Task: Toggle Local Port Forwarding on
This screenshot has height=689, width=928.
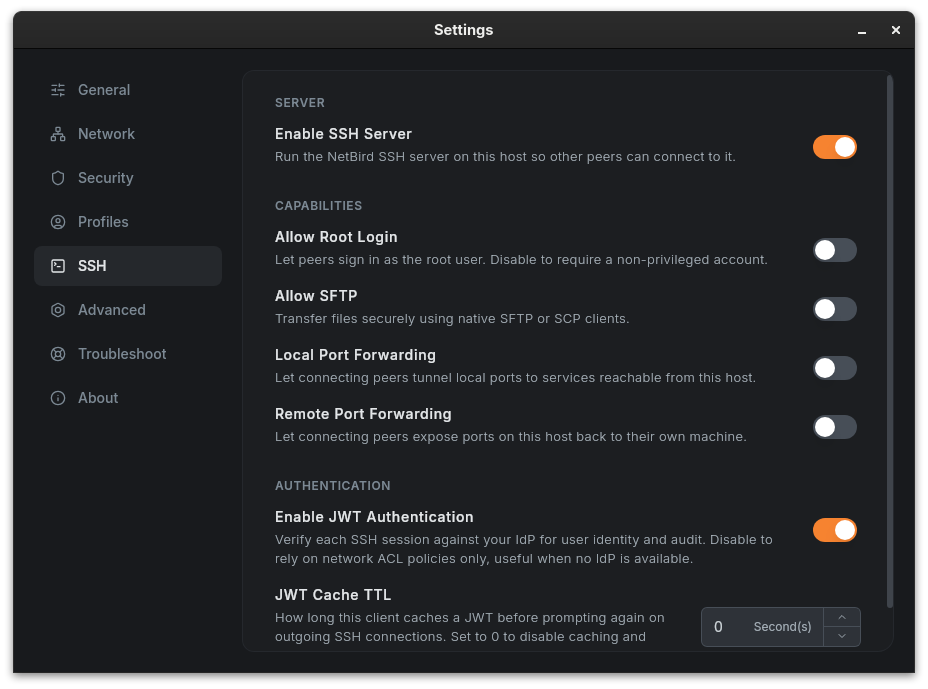Action: pos(834,368)
